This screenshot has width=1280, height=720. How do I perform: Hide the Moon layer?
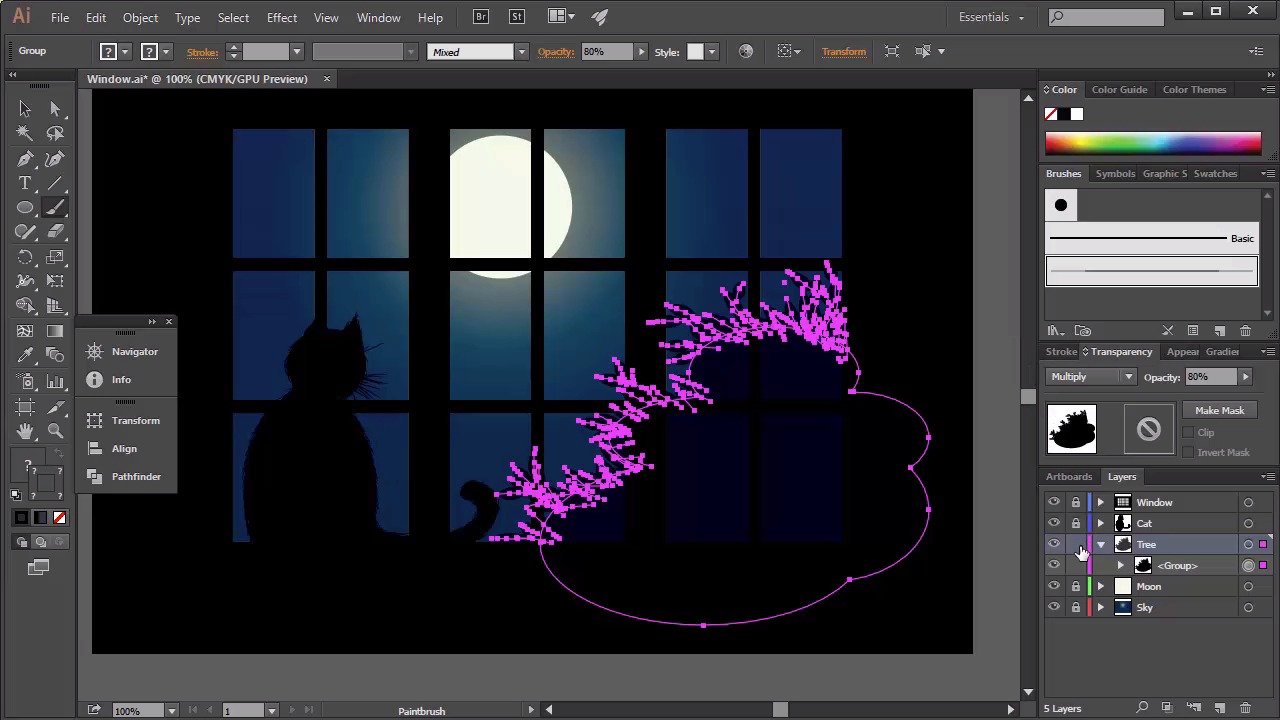(1054, 587)
